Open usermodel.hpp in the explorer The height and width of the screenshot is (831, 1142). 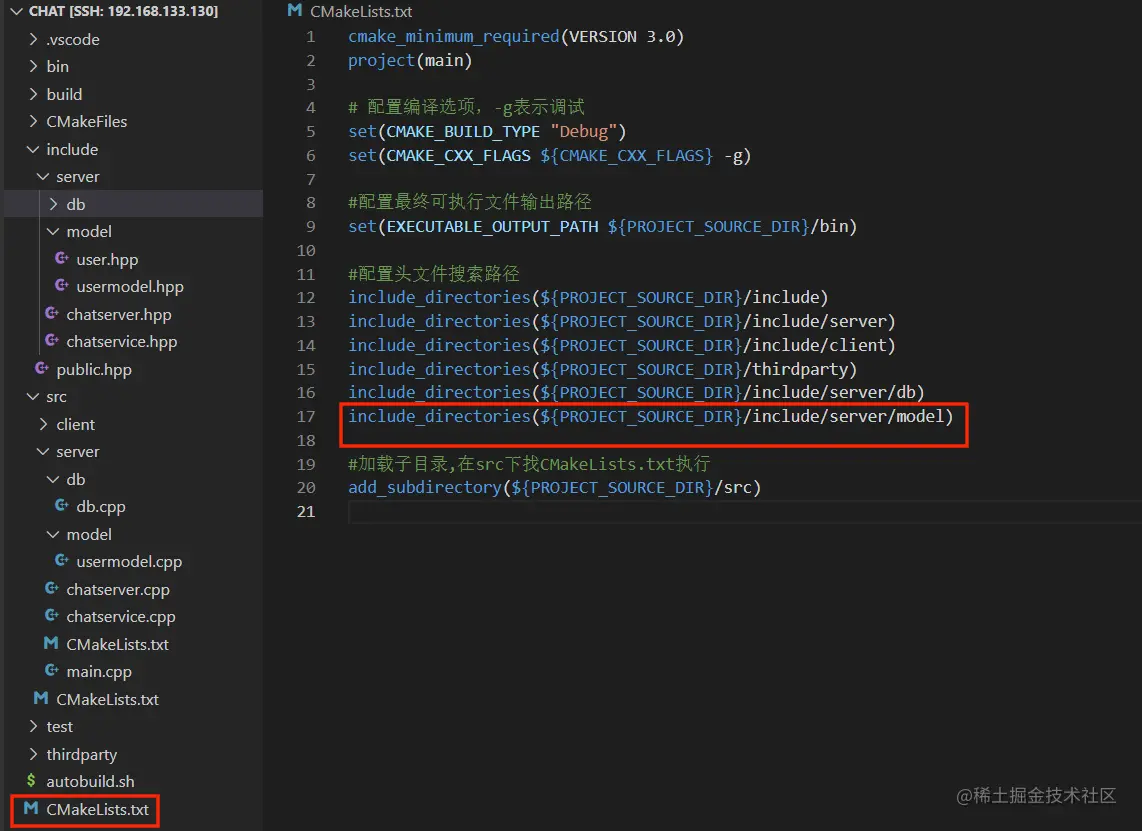point(130,287)
